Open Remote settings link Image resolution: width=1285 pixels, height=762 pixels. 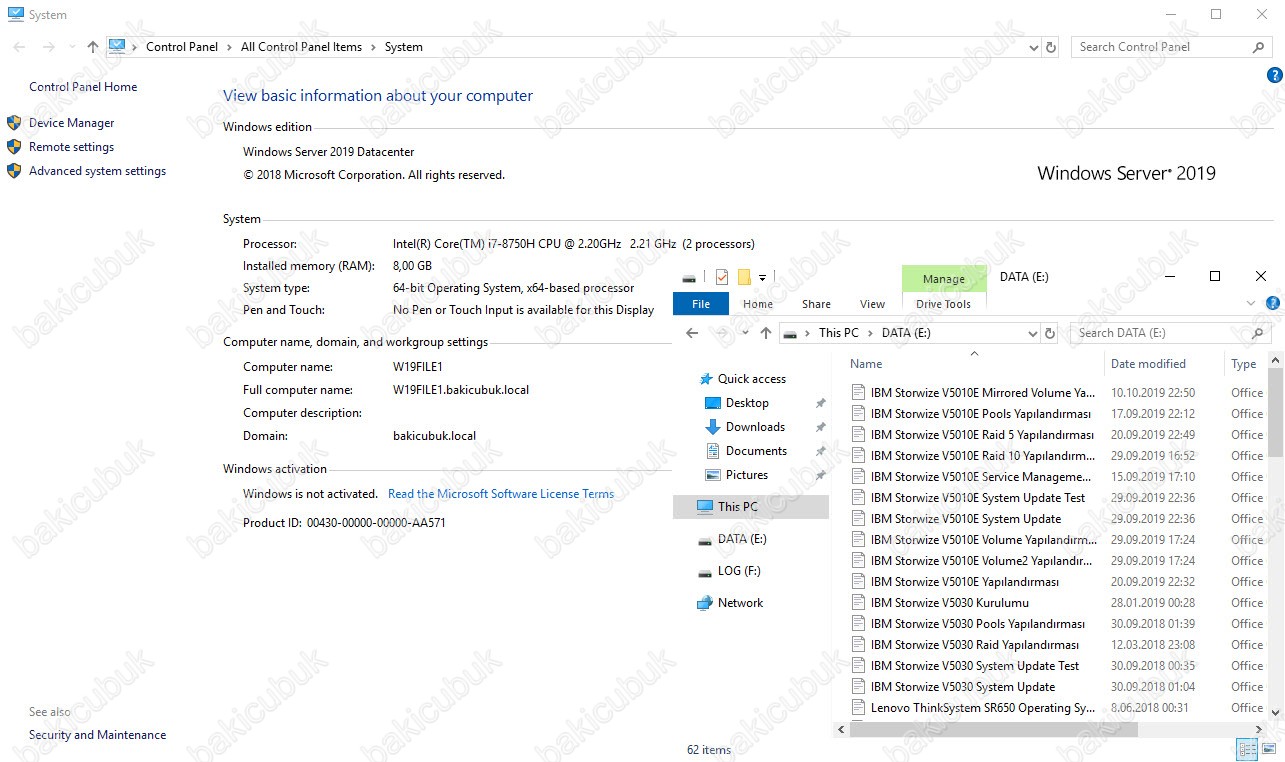(71, 147)
